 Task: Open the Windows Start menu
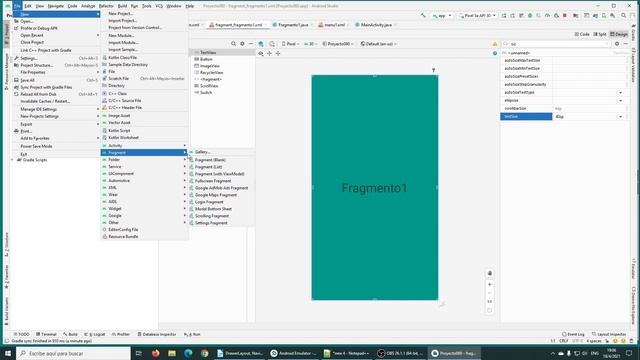pyautogui.click(x=8, y=353)
